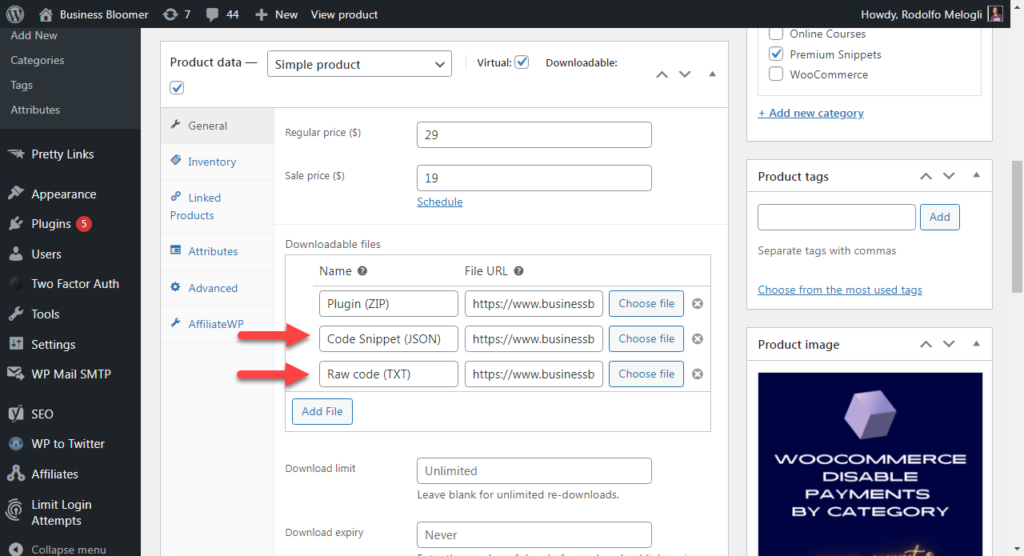Move Product image panel up
The height and width of the screenshot is (556, 1024).
[x=926, y=344]
